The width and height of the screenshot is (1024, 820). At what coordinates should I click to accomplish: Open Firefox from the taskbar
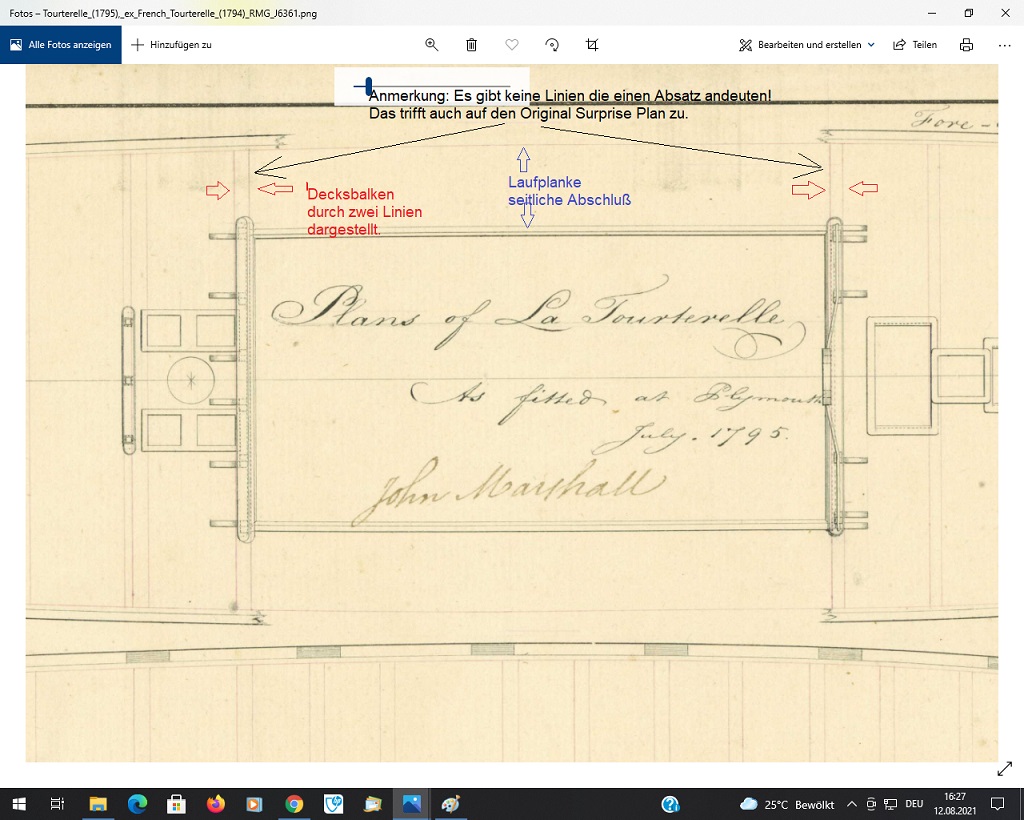(x=215, y=804)
